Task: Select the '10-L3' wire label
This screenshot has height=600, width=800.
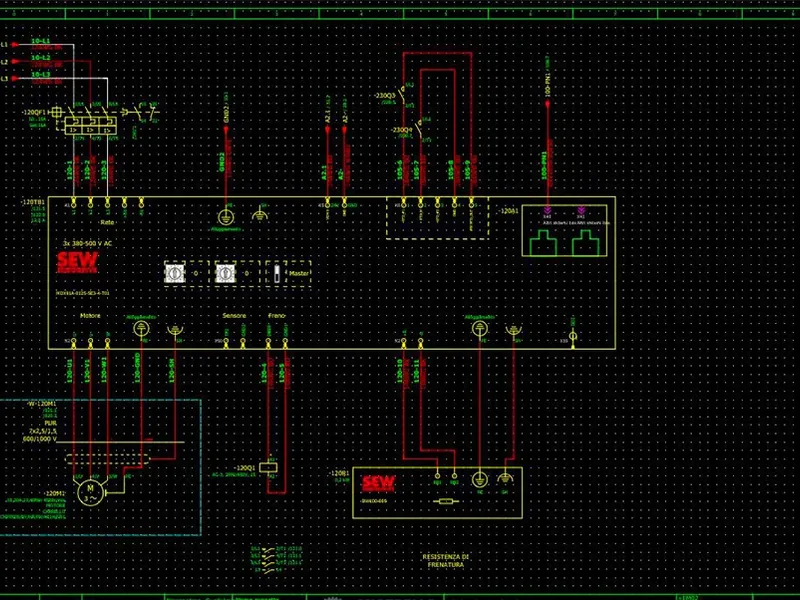Action: click(x=41, y=74)
